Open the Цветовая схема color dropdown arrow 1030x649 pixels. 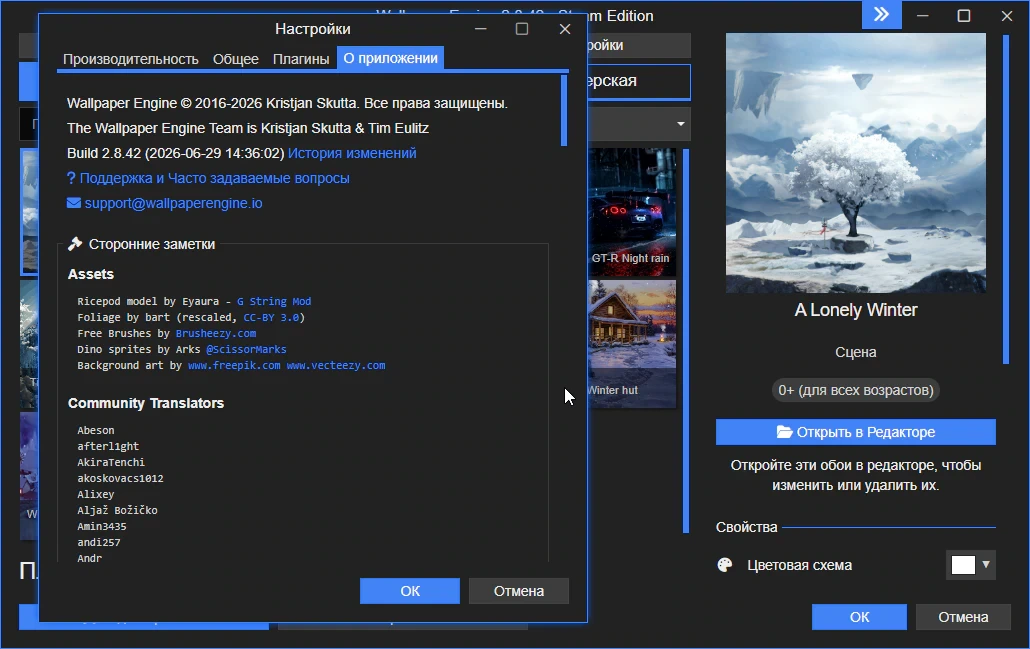(985, 564)
